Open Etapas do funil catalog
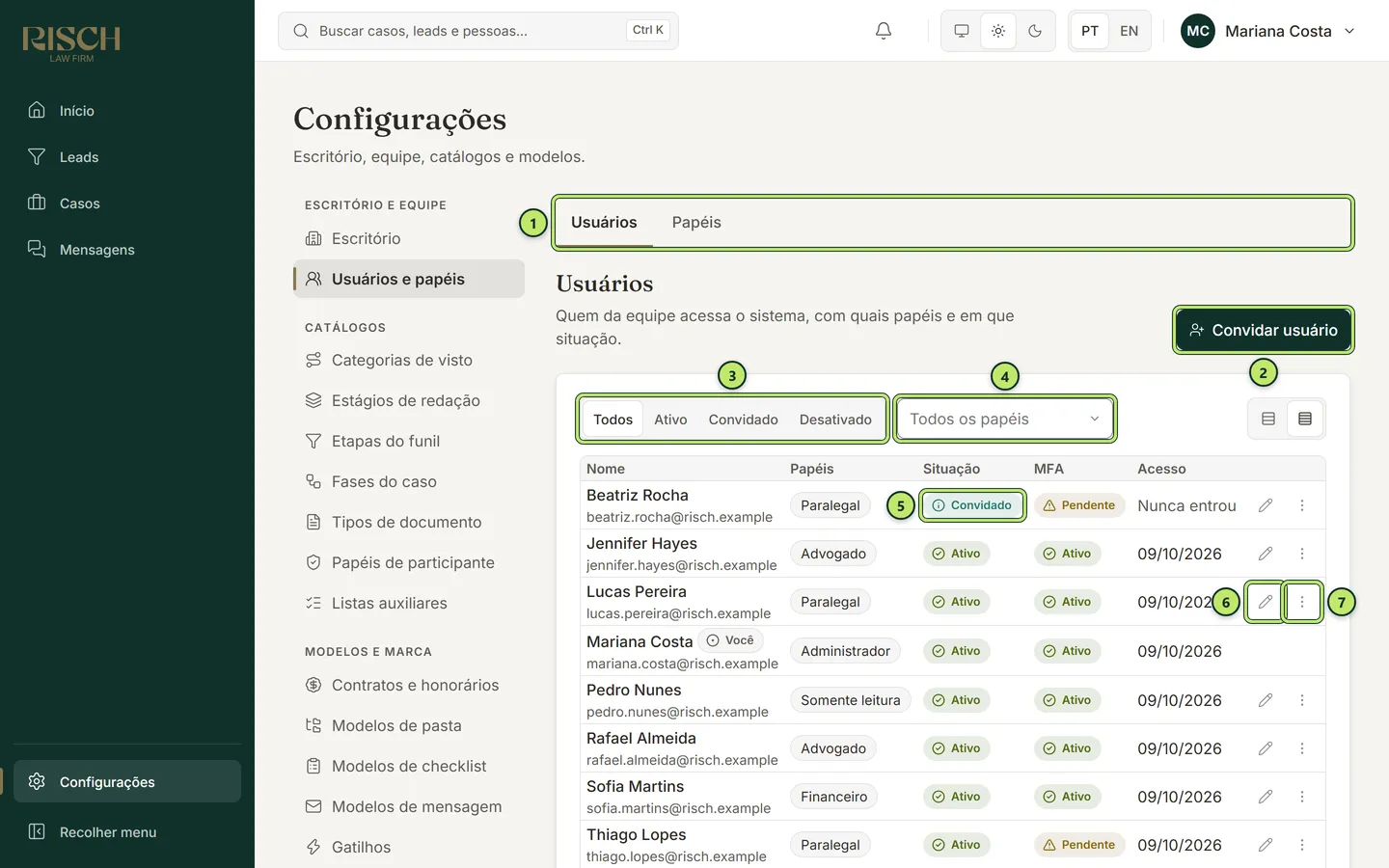 coord(409,441)
